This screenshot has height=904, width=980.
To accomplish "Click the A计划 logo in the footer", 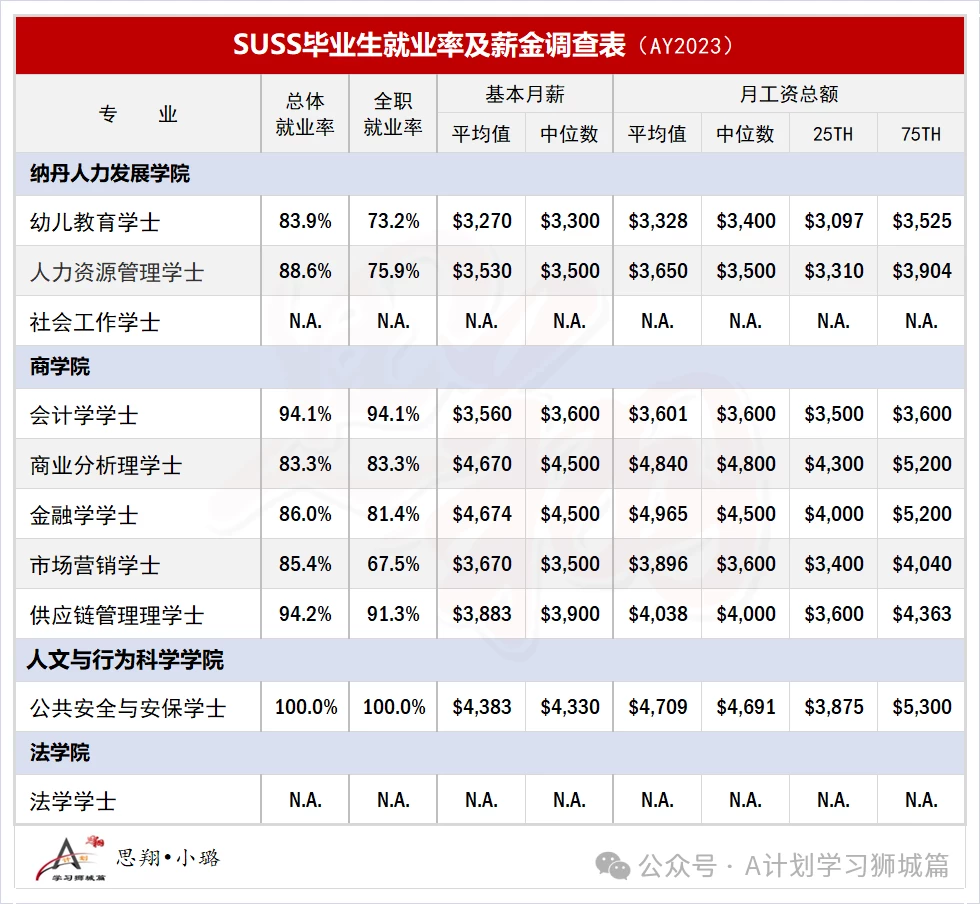I will tap(70, 858).
